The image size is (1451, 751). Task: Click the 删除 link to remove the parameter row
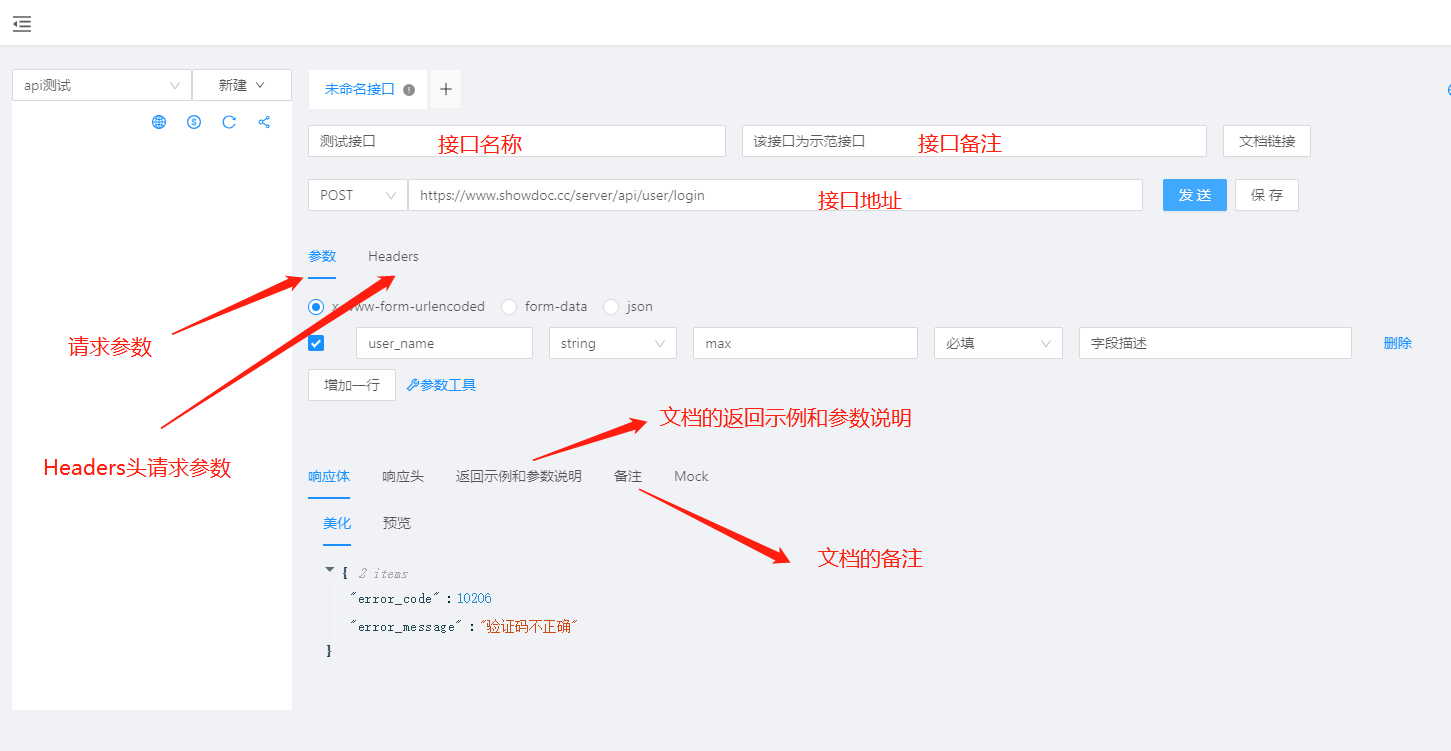point(1397,342)
